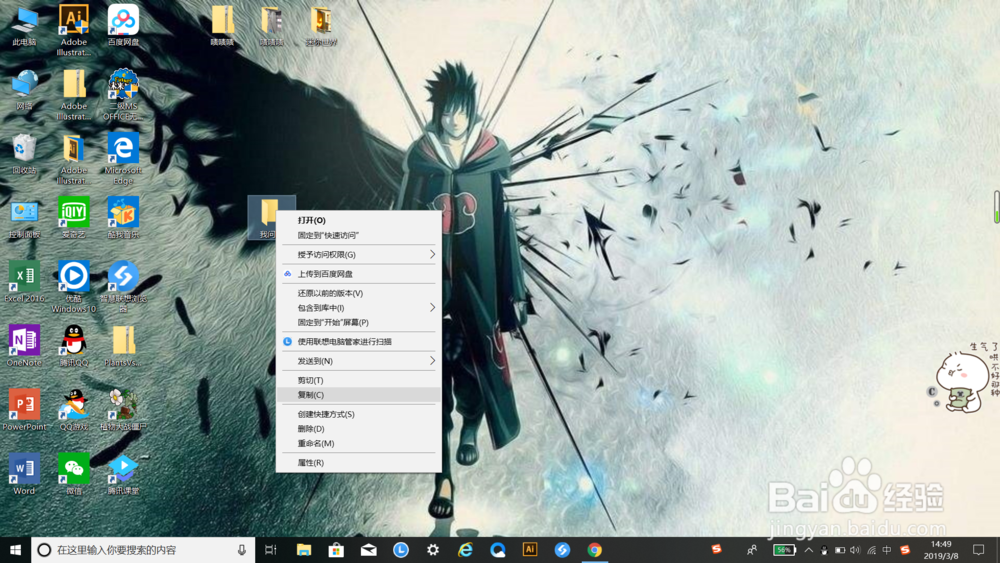The image size is (1000, 563).
Task: Activate the microphone in the search box
Action: 242,550
